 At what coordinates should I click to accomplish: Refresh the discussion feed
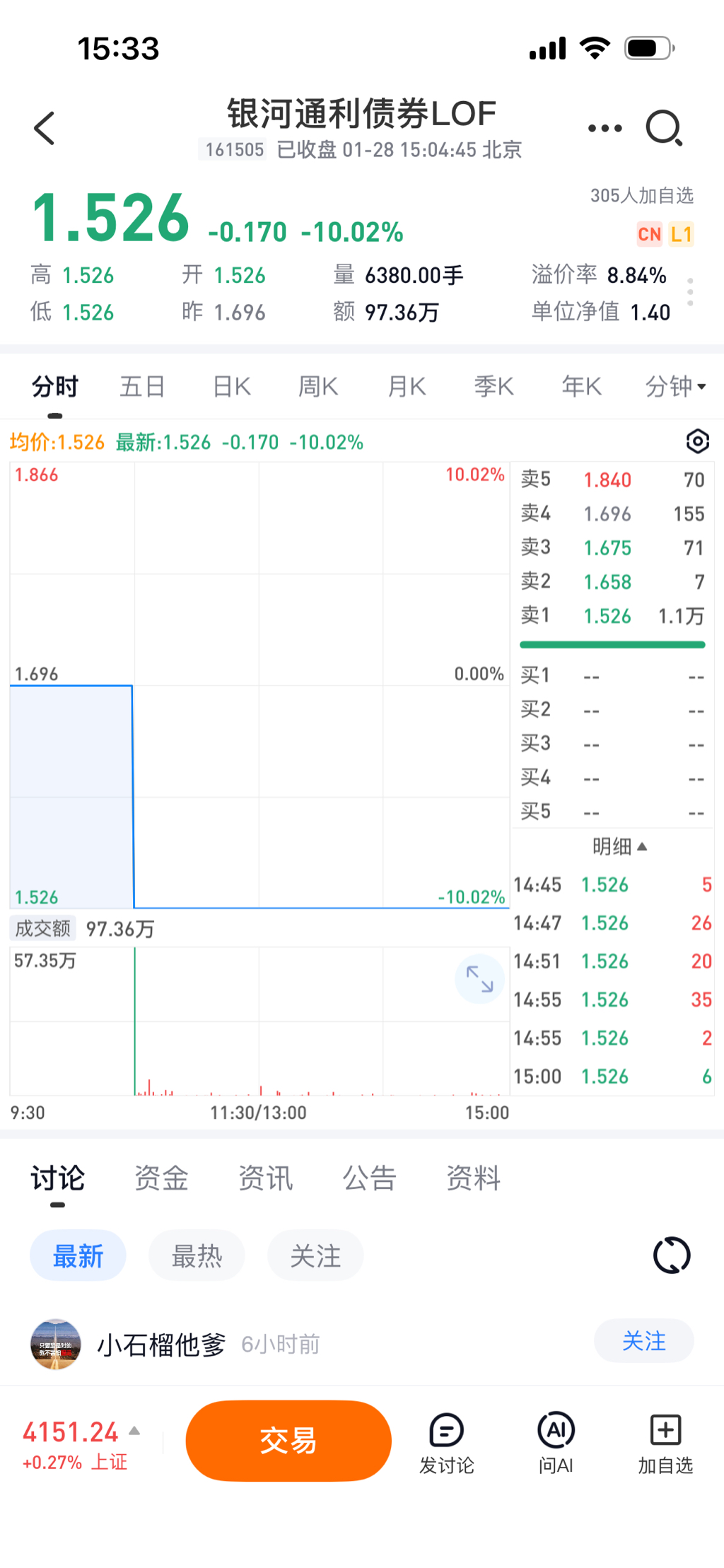671,1255
